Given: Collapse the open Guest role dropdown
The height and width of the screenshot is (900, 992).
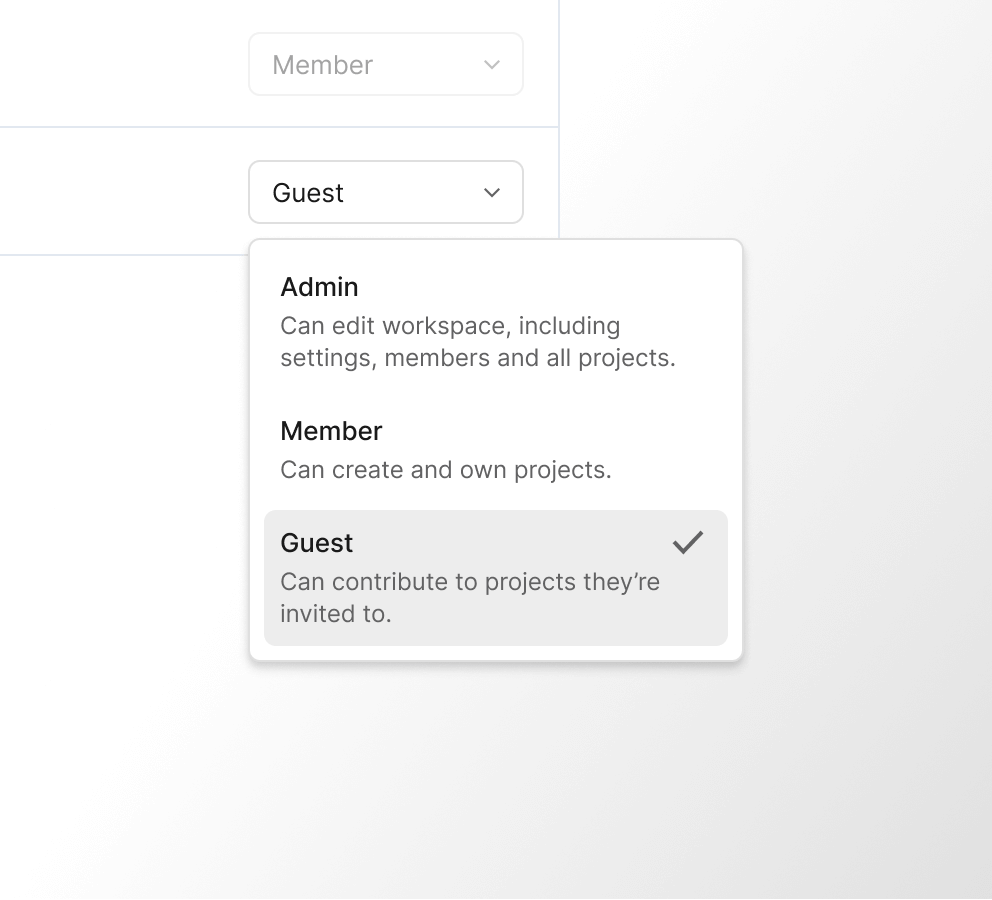Looking at the screenshot, I should coord(385,192).
